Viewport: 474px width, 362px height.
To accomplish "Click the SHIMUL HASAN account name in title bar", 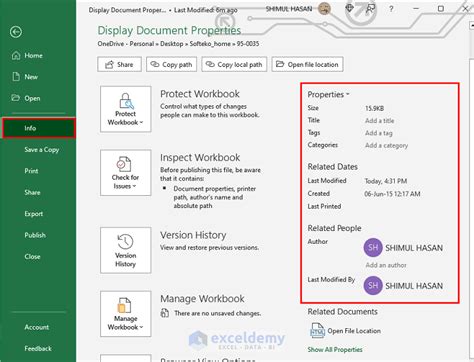I will [x=289, y=9].
